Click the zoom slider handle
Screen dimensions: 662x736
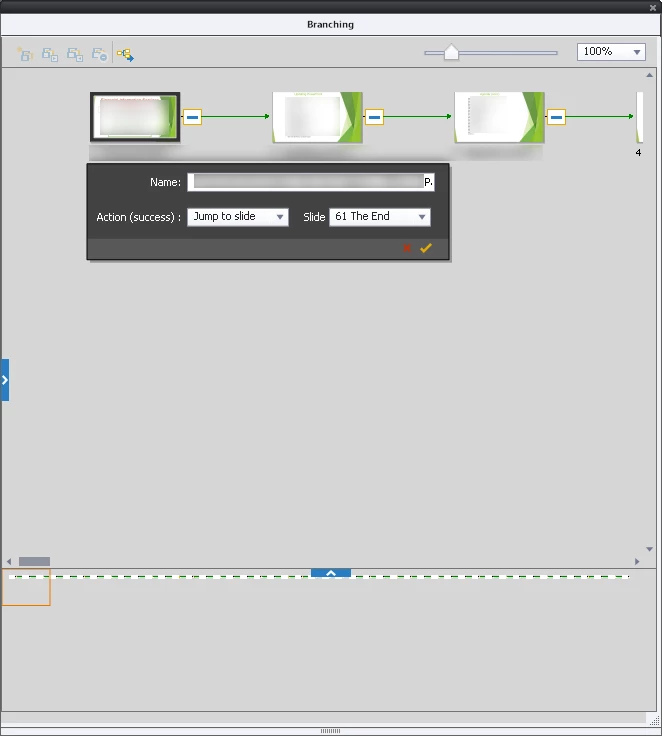(x=451, y=52)
